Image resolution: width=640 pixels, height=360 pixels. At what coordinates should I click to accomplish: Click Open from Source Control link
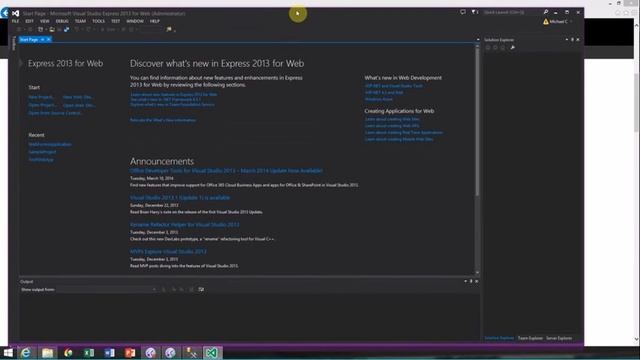click(x=55, y=113)
